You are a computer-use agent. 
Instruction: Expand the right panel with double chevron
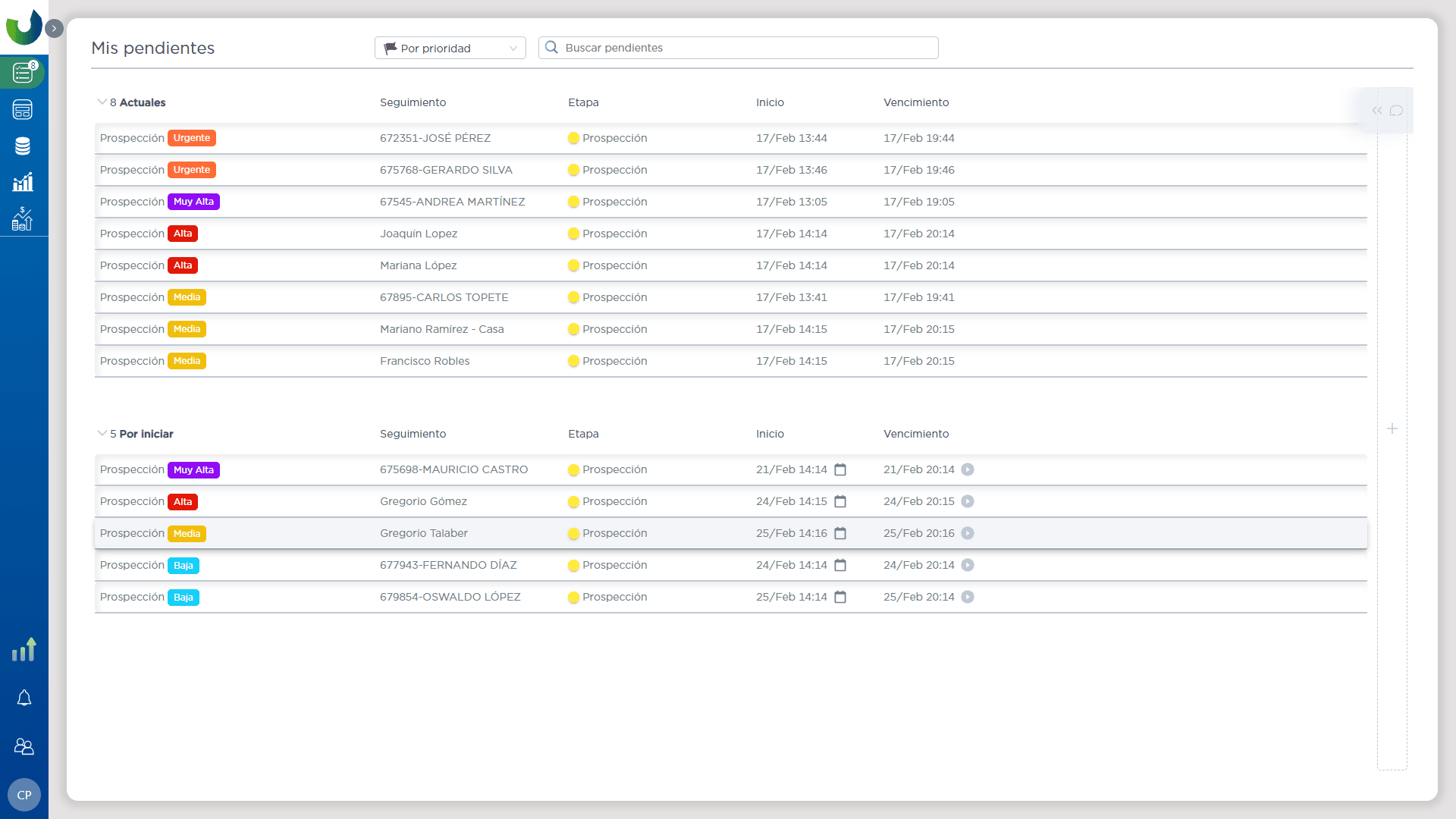point(1377,111)
